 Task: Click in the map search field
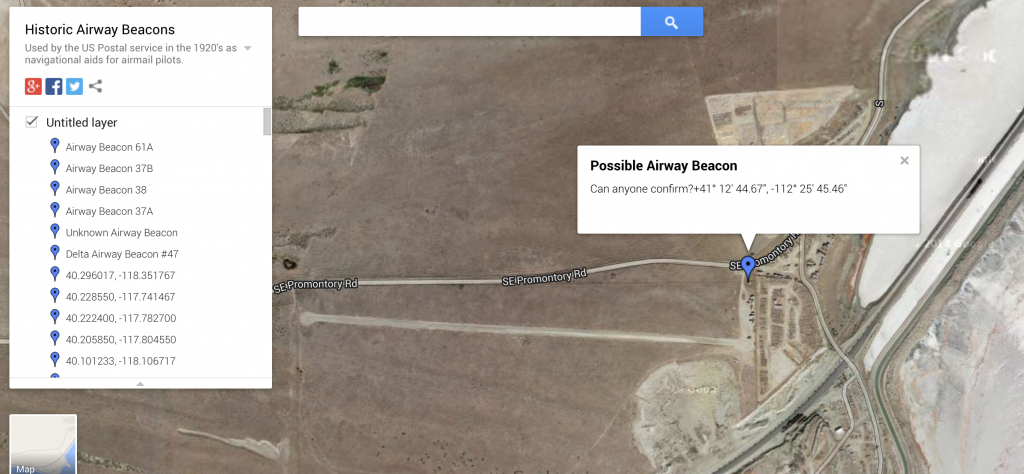pos(470,22)
